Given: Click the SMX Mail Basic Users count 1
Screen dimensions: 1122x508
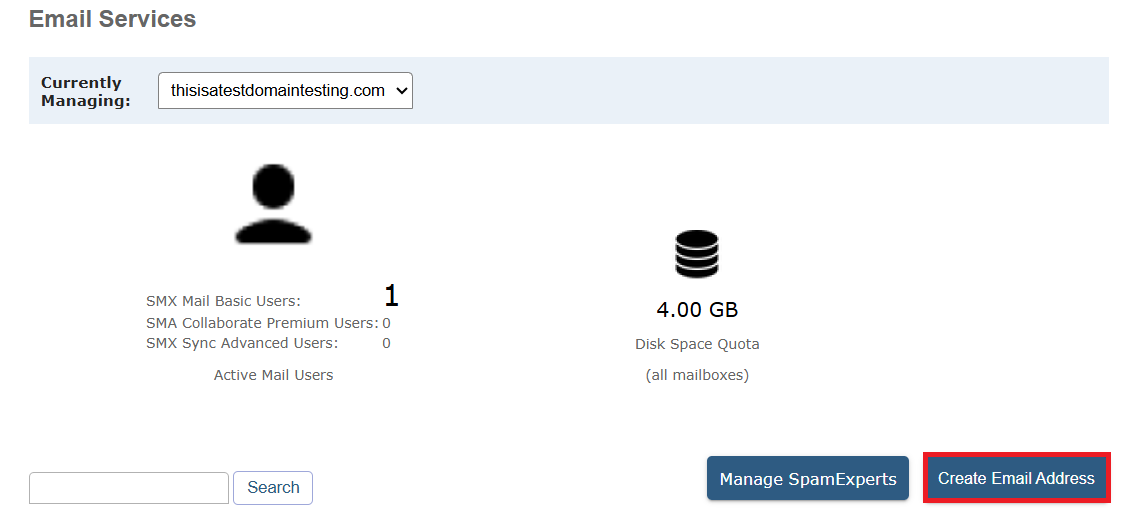Looking at the screenshot, I should coord(391,296).
